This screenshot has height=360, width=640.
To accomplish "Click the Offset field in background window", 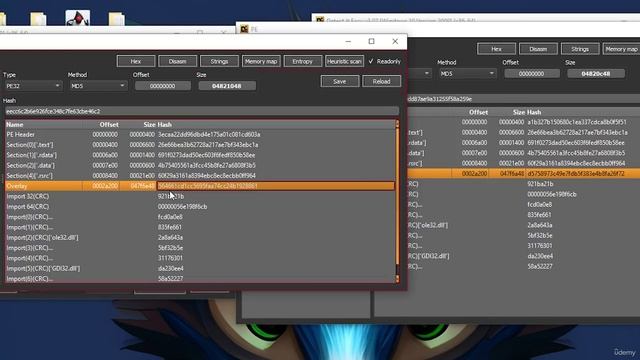I will point(531,73).
